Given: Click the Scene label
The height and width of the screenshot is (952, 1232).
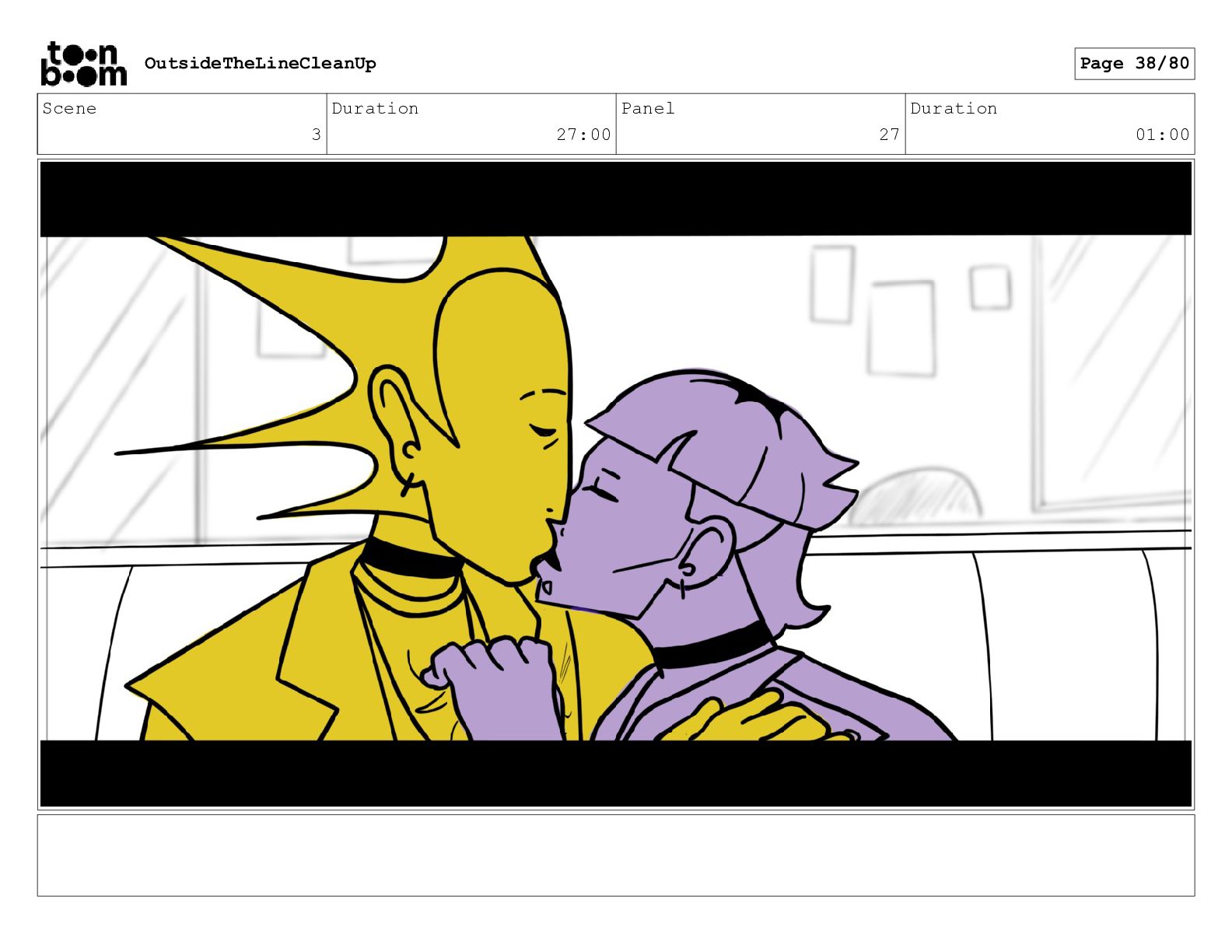Looking at the screenshot, I should [x=69, y=108].
